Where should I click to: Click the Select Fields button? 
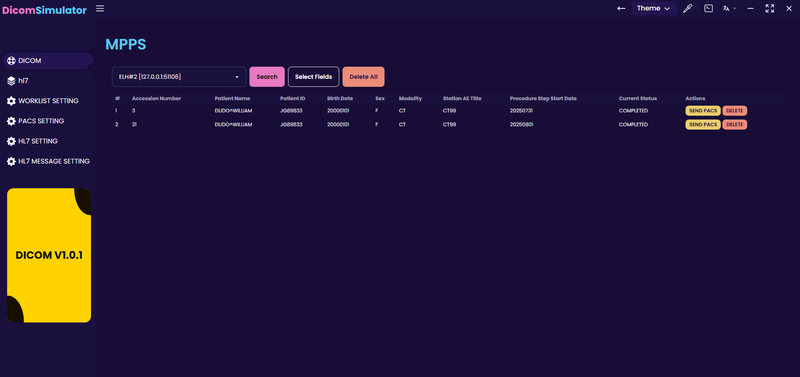pos(313,77)
